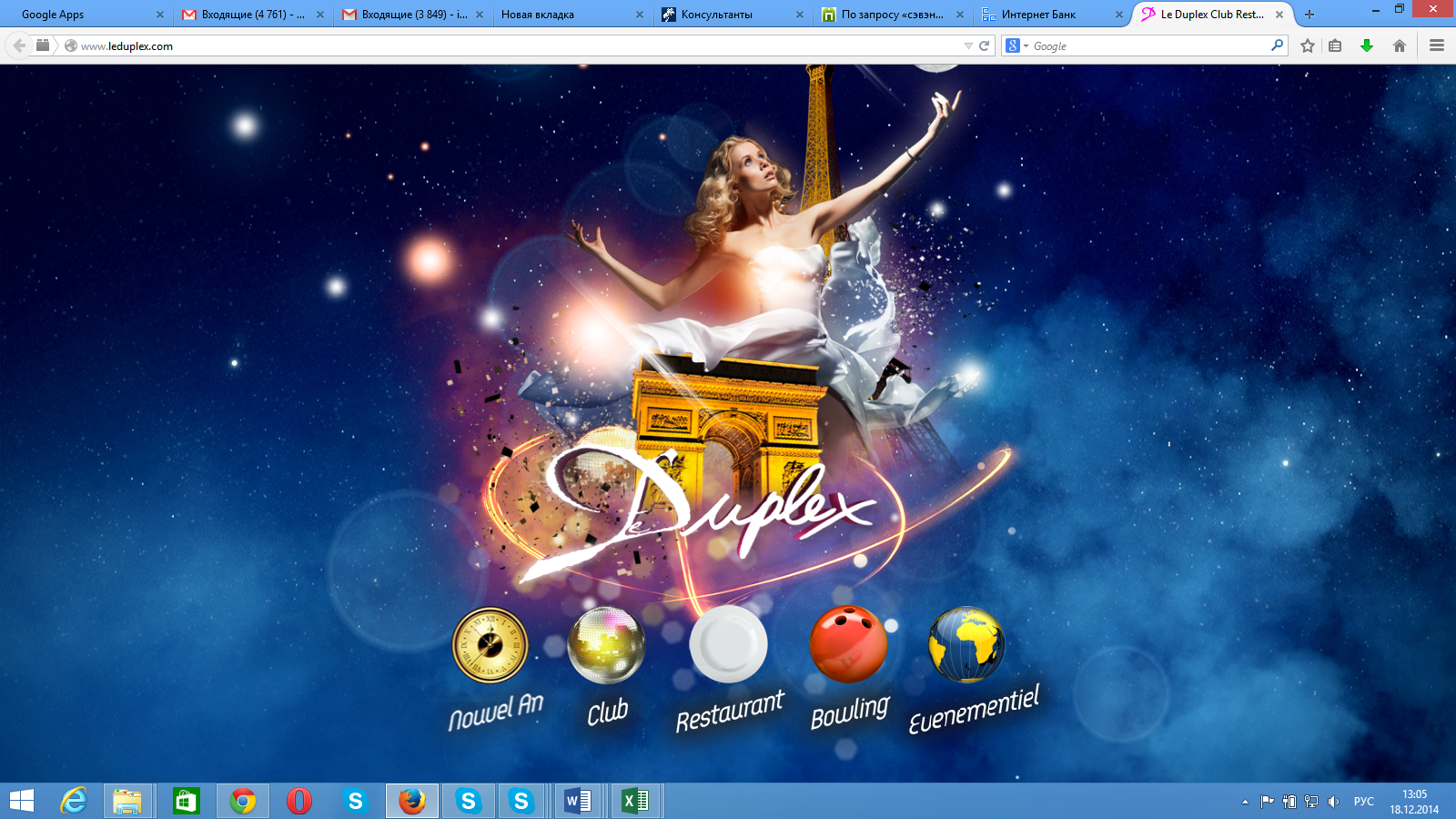Open Microsoft Word from the taskbar
This screenshot has height=819, width=1456.
click(579, 801)
